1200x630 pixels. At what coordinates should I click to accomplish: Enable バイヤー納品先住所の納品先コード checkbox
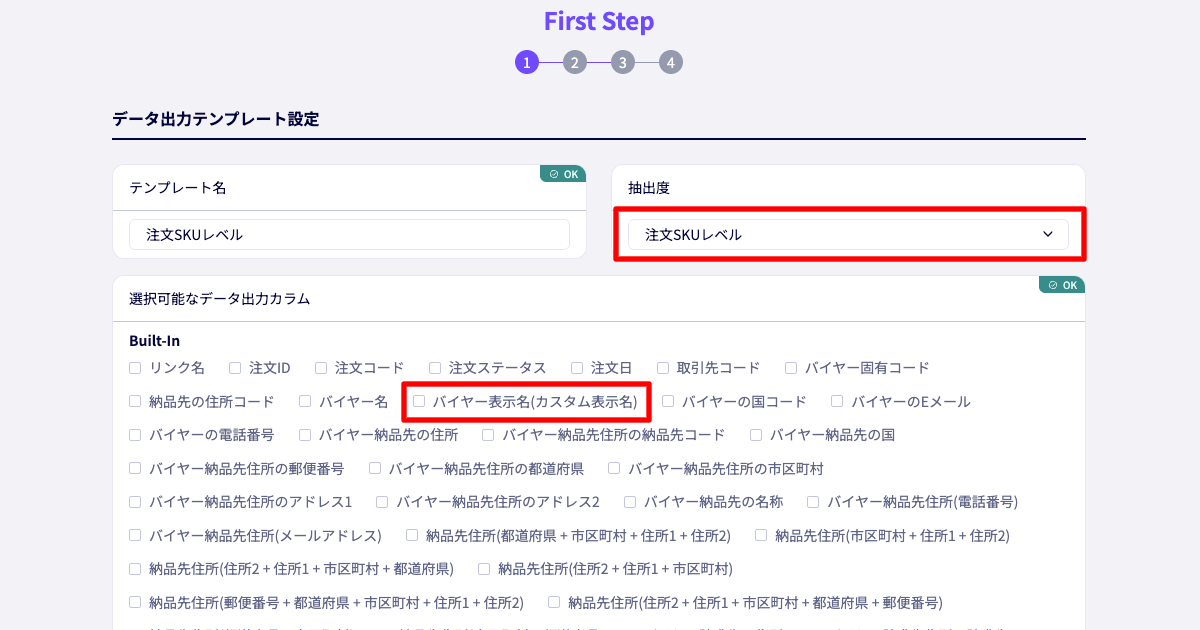pos(488,435)
